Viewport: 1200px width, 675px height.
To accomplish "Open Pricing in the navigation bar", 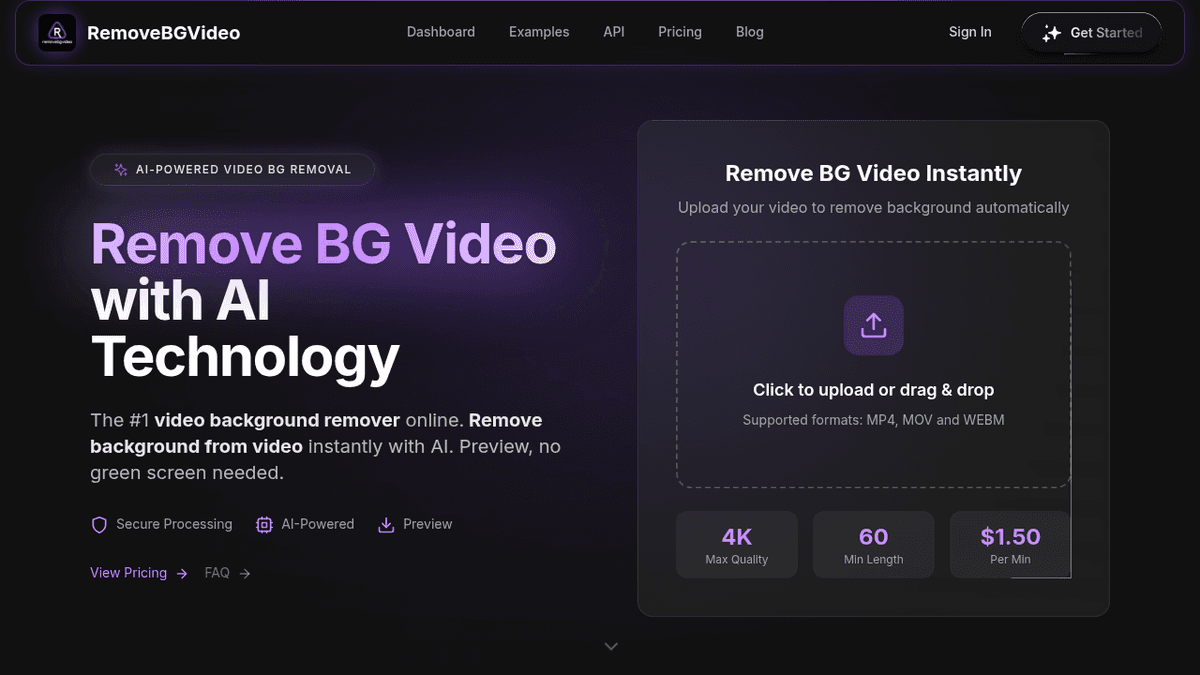I will pyautogui.click(x=680, y=32).
